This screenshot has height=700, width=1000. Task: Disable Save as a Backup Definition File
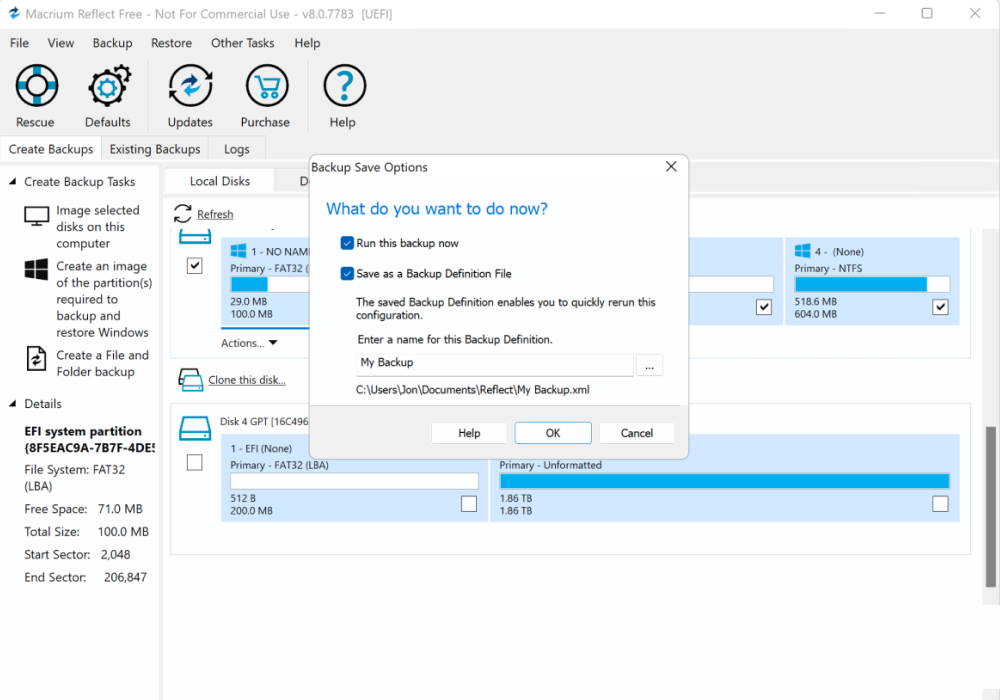pos(349,273)
